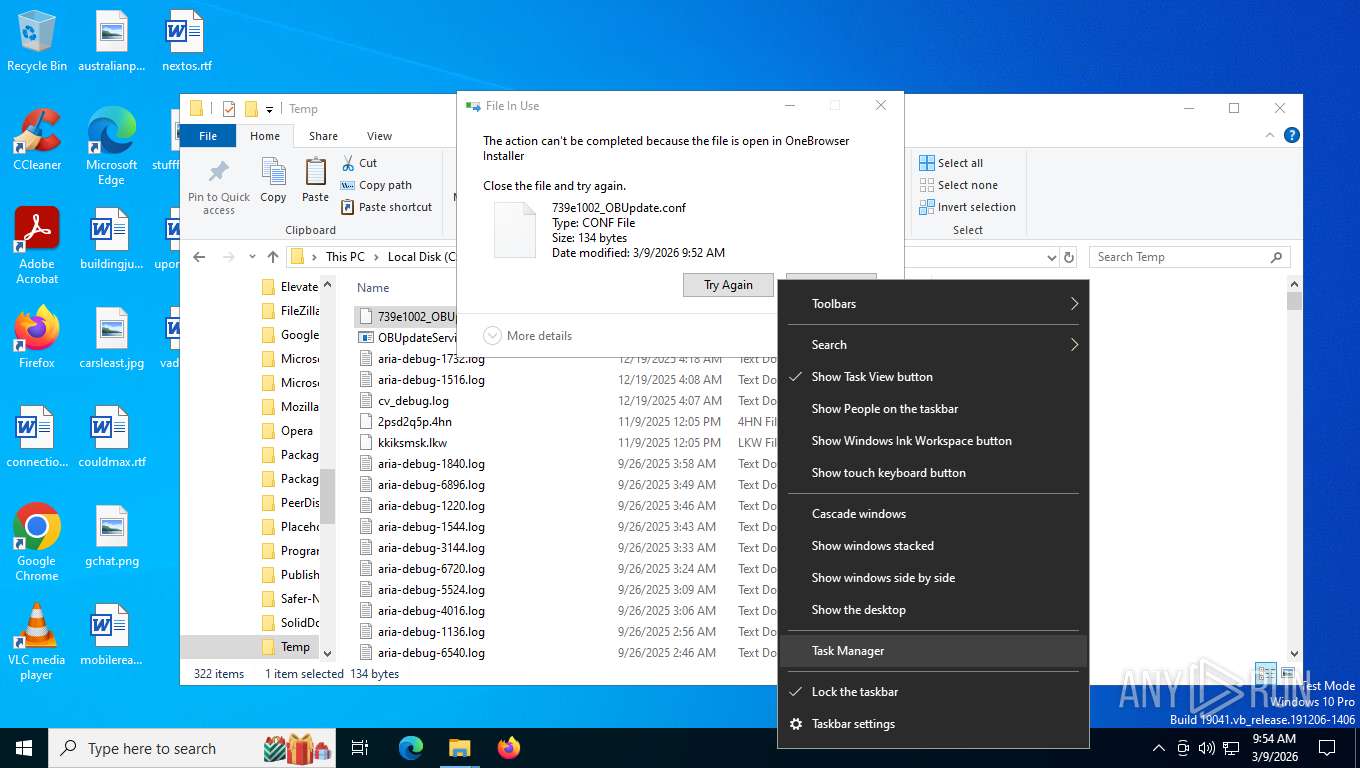The height and width of the screenshot is (768, 1360).
Task: Expand the Search submenu
Action: 933,345
